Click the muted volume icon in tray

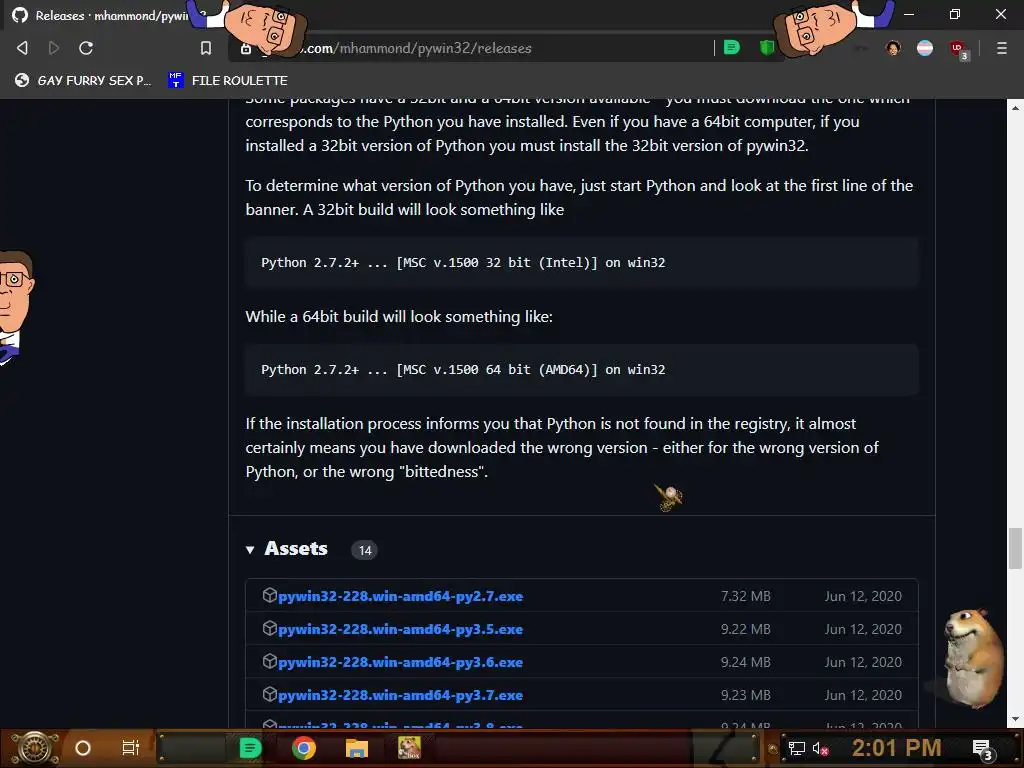click(x=820, y=748)
